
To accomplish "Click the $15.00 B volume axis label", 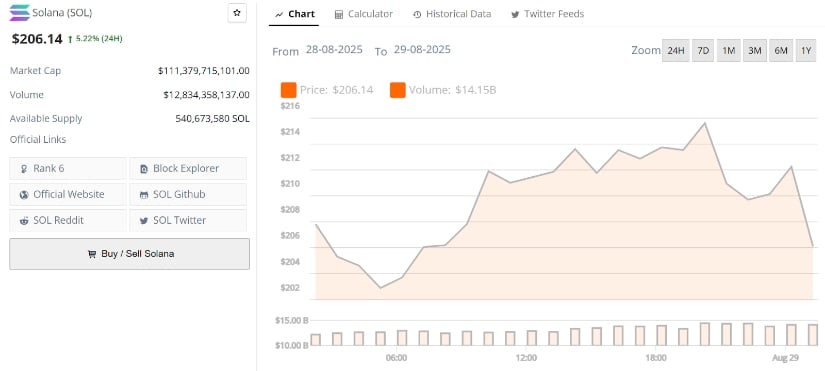I will click(x=291, y=320).
